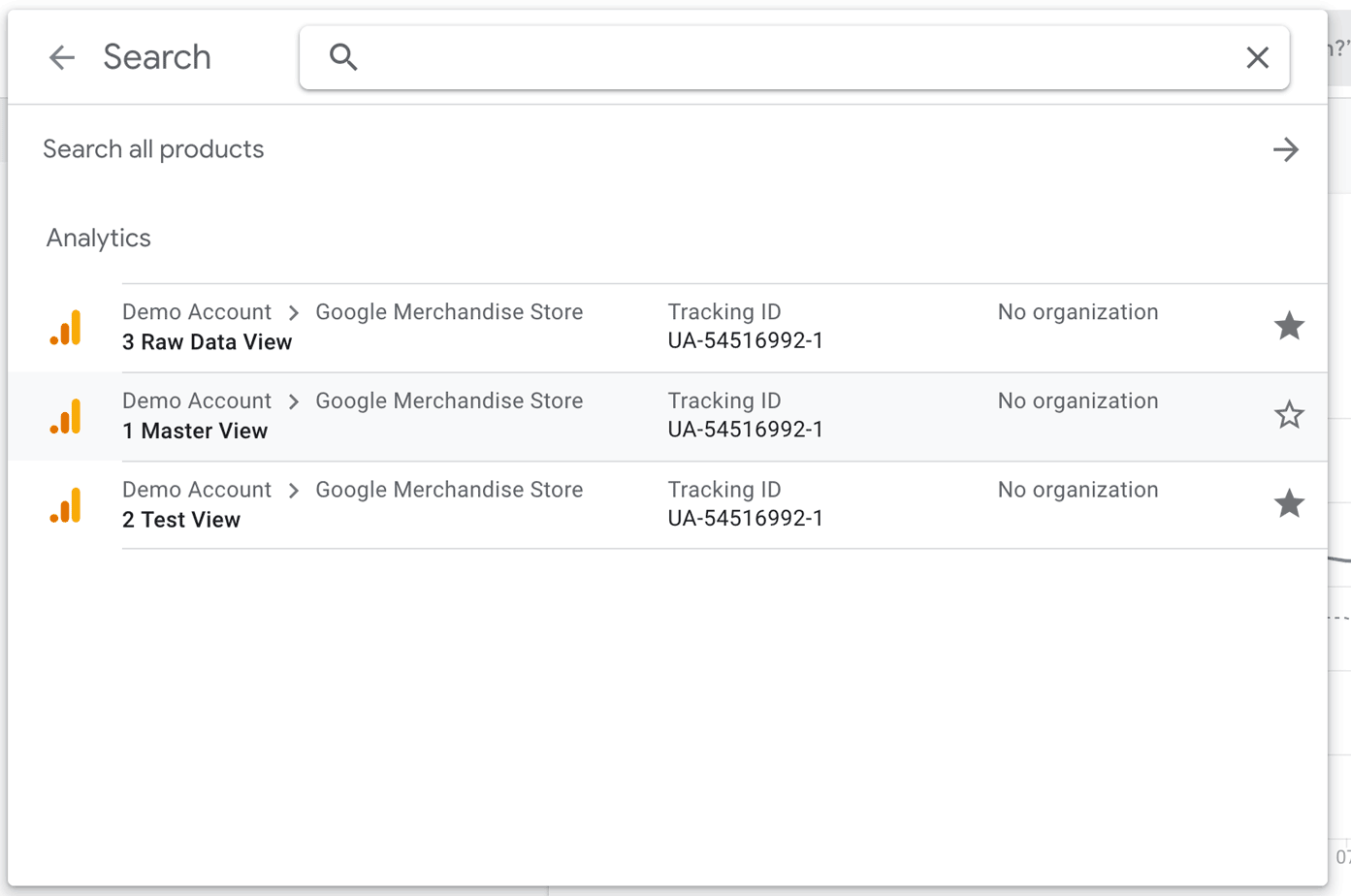1351x896 pixels.
Task: Click the chevron in the Master View breadcrumb
Action: pos(294,402)
